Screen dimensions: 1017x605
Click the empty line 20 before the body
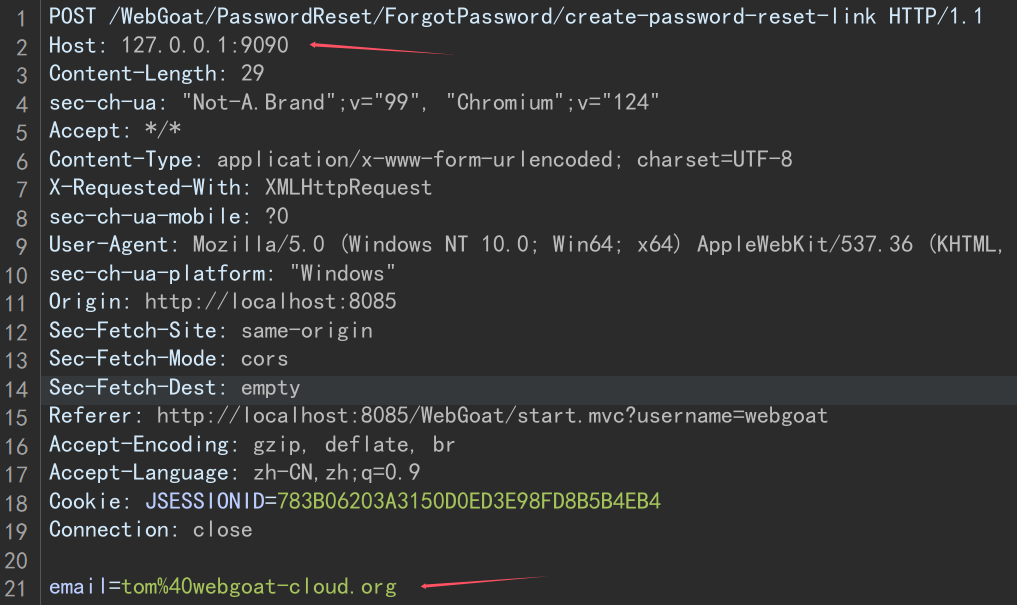point(529,559)
